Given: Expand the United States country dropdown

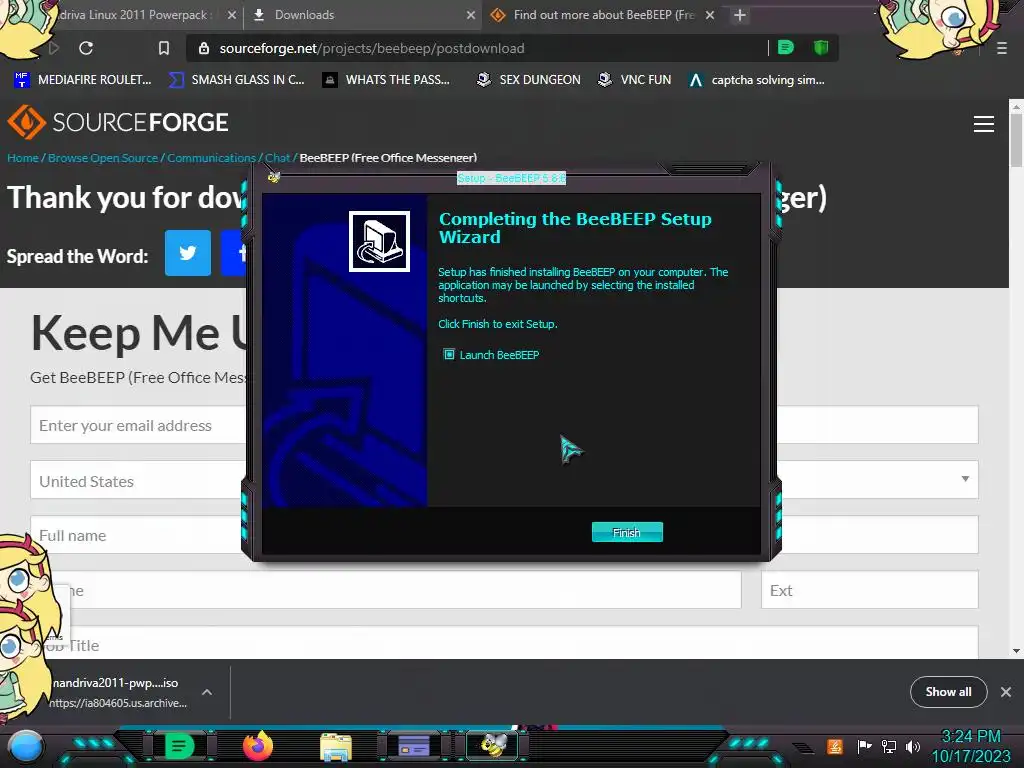Looking at the screenshot, I should [965, 479].
